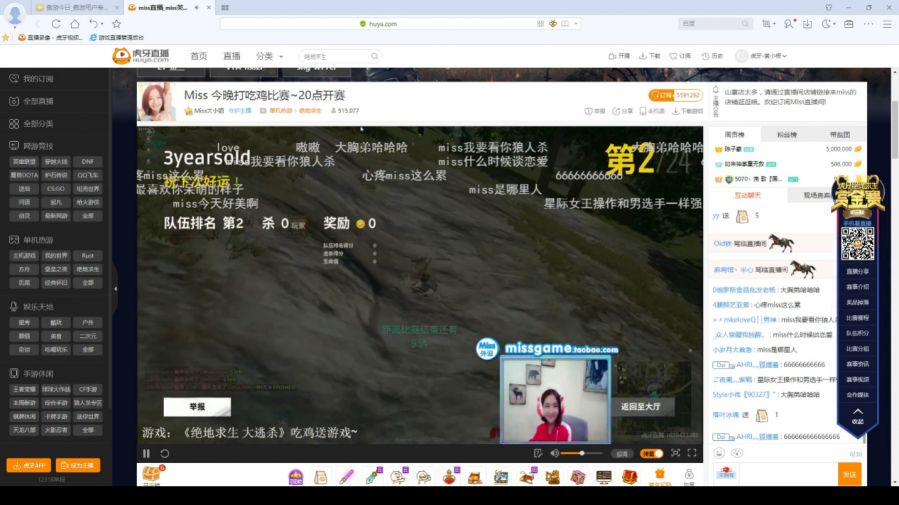Switch to the 带盐团 tab
Image resolution: width=899 pixels, height=505 pixels.
839,135
